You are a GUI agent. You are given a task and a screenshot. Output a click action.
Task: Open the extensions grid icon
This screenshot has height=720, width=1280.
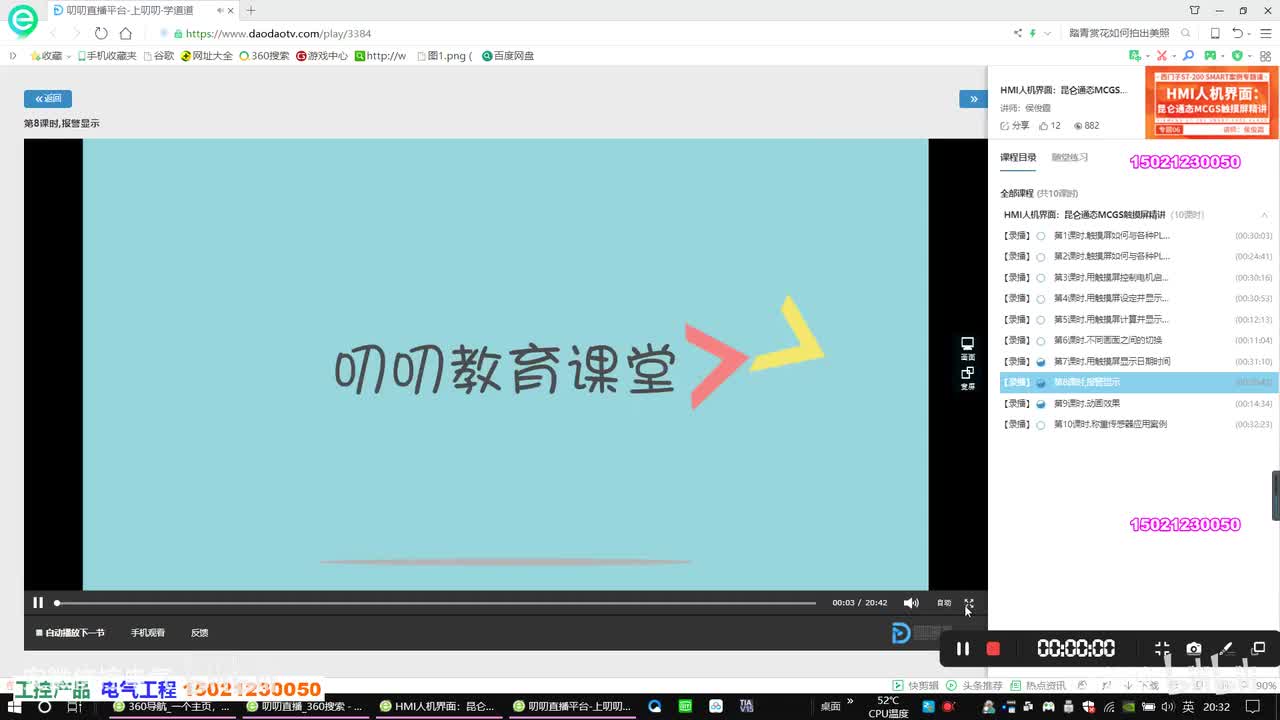(1267, 56)
